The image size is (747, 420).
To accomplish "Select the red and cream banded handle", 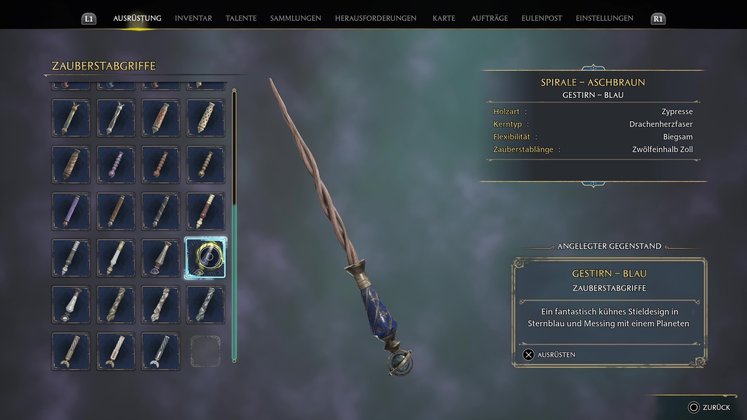I will [x=205, y=211].
